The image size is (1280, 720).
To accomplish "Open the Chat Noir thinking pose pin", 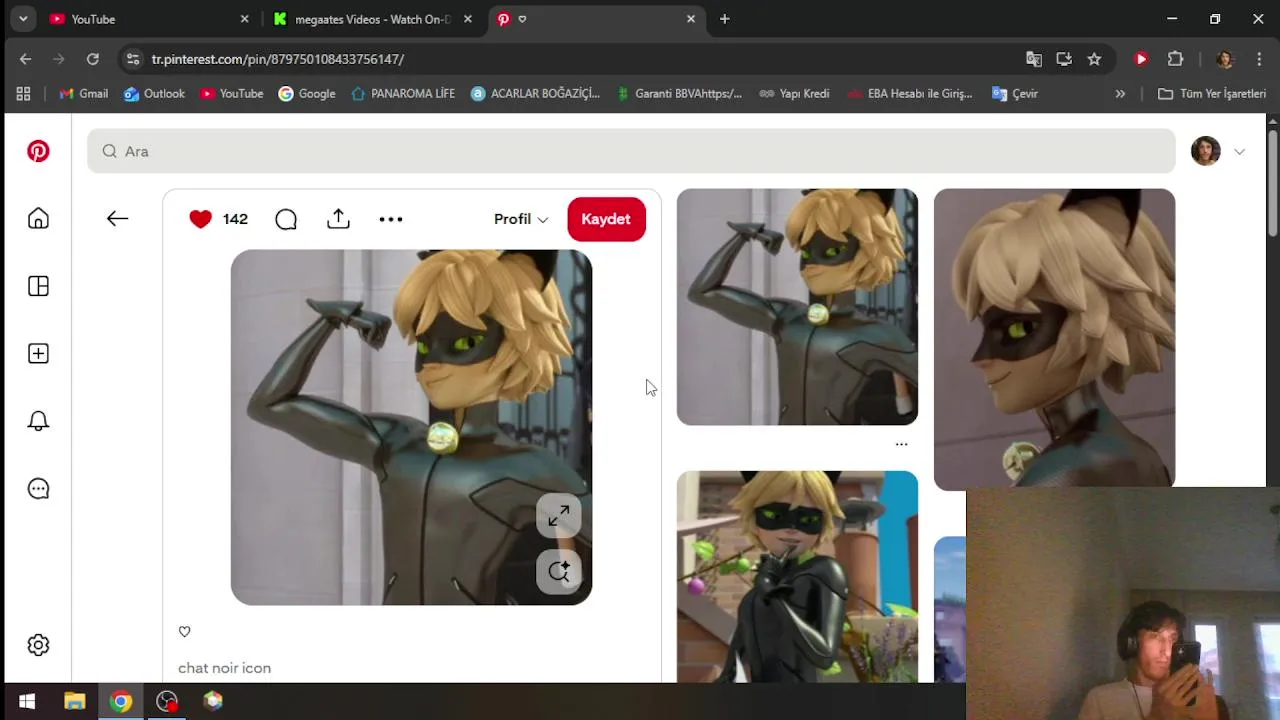I will tap(797, 577).
